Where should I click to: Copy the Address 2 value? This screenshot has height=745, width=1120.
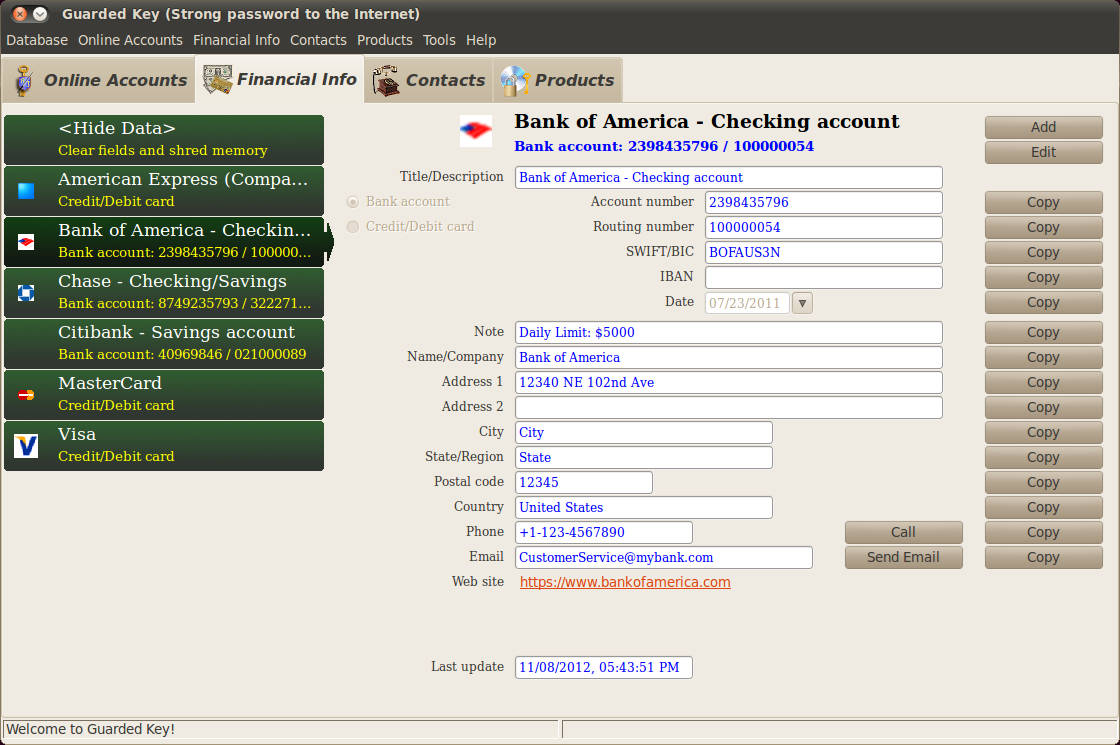pos(1043,407)
